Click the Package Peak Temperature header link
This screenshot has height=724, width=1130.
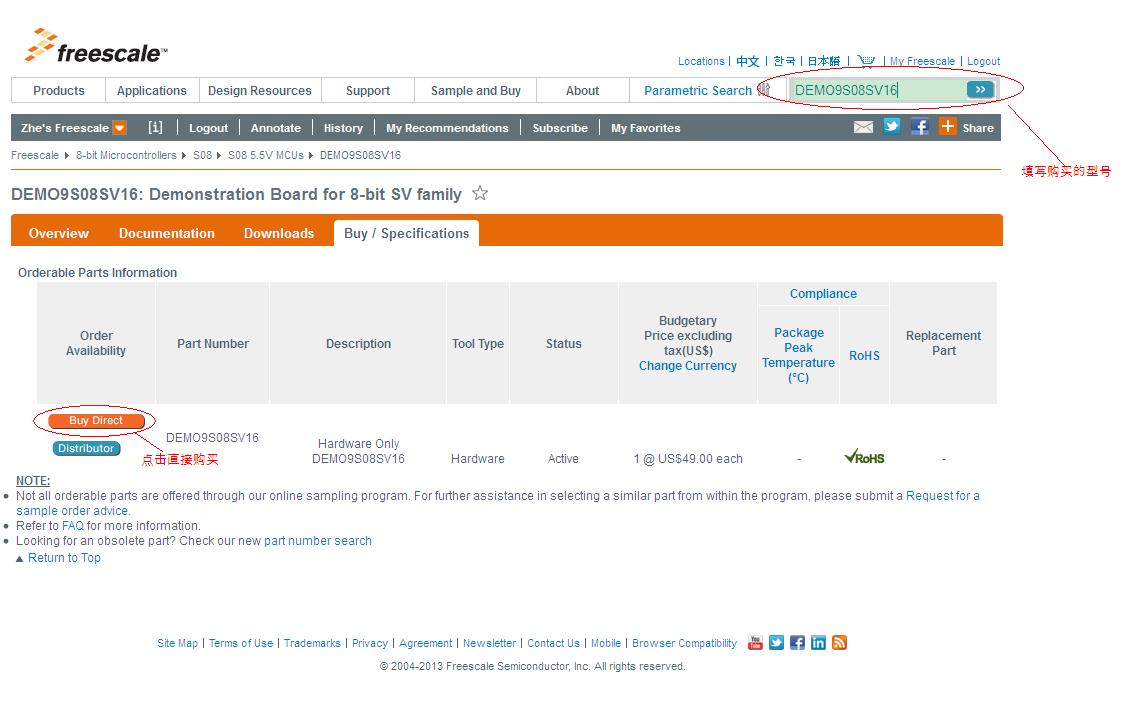tap(798, 355)
